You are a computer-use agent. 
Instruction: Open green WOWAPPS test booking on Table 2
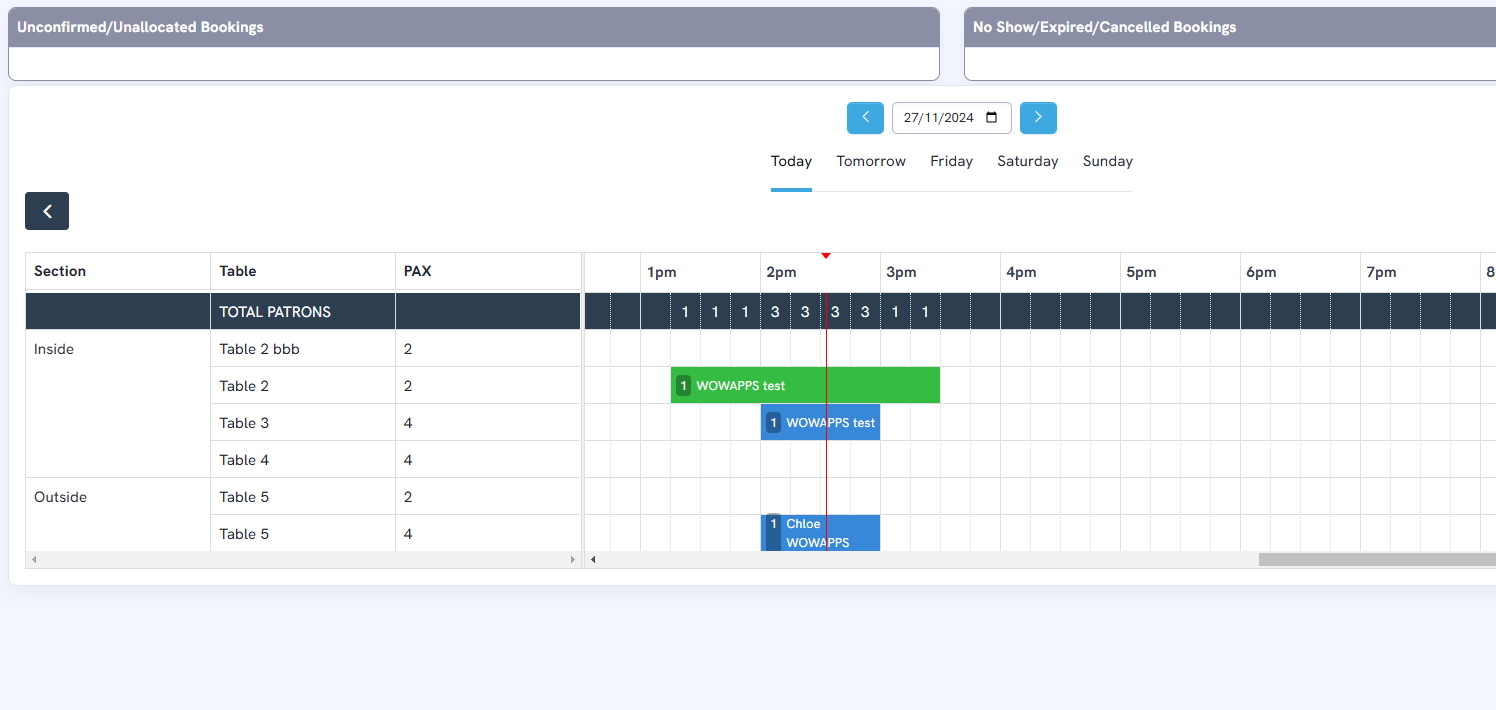(805, 386)
